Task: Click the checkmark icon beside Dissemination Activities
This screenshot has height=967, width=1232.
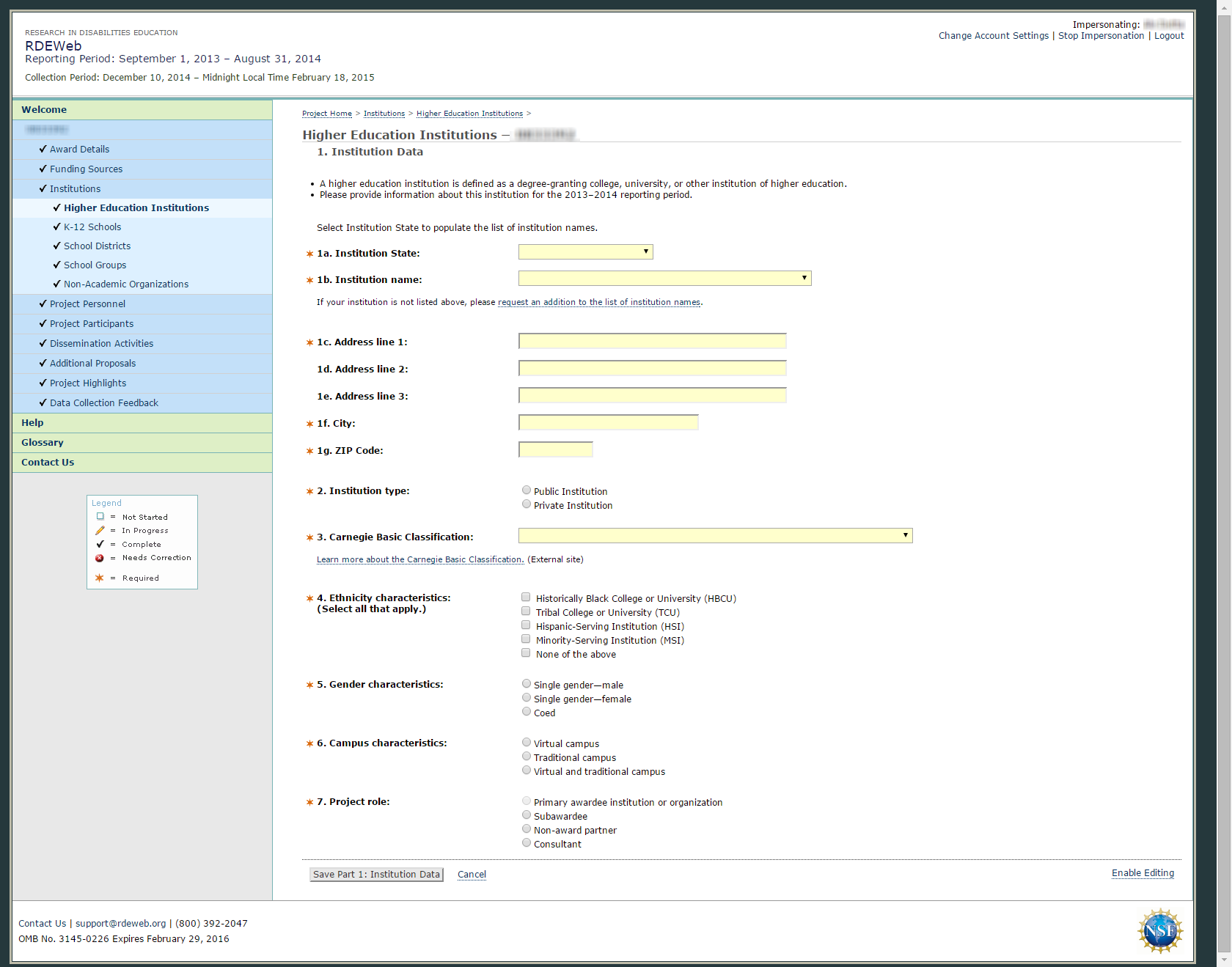Action: pos(43,343)
